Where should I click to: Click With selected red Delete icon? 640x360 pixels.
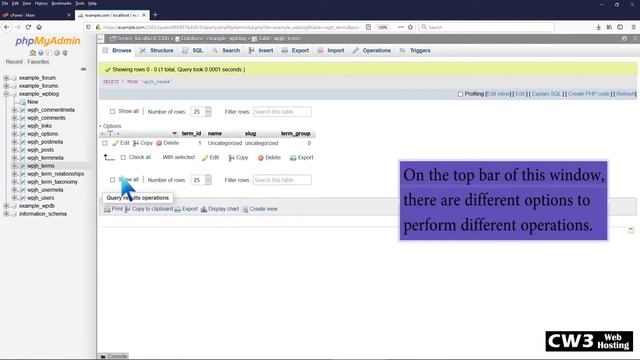tap(261, 158)
